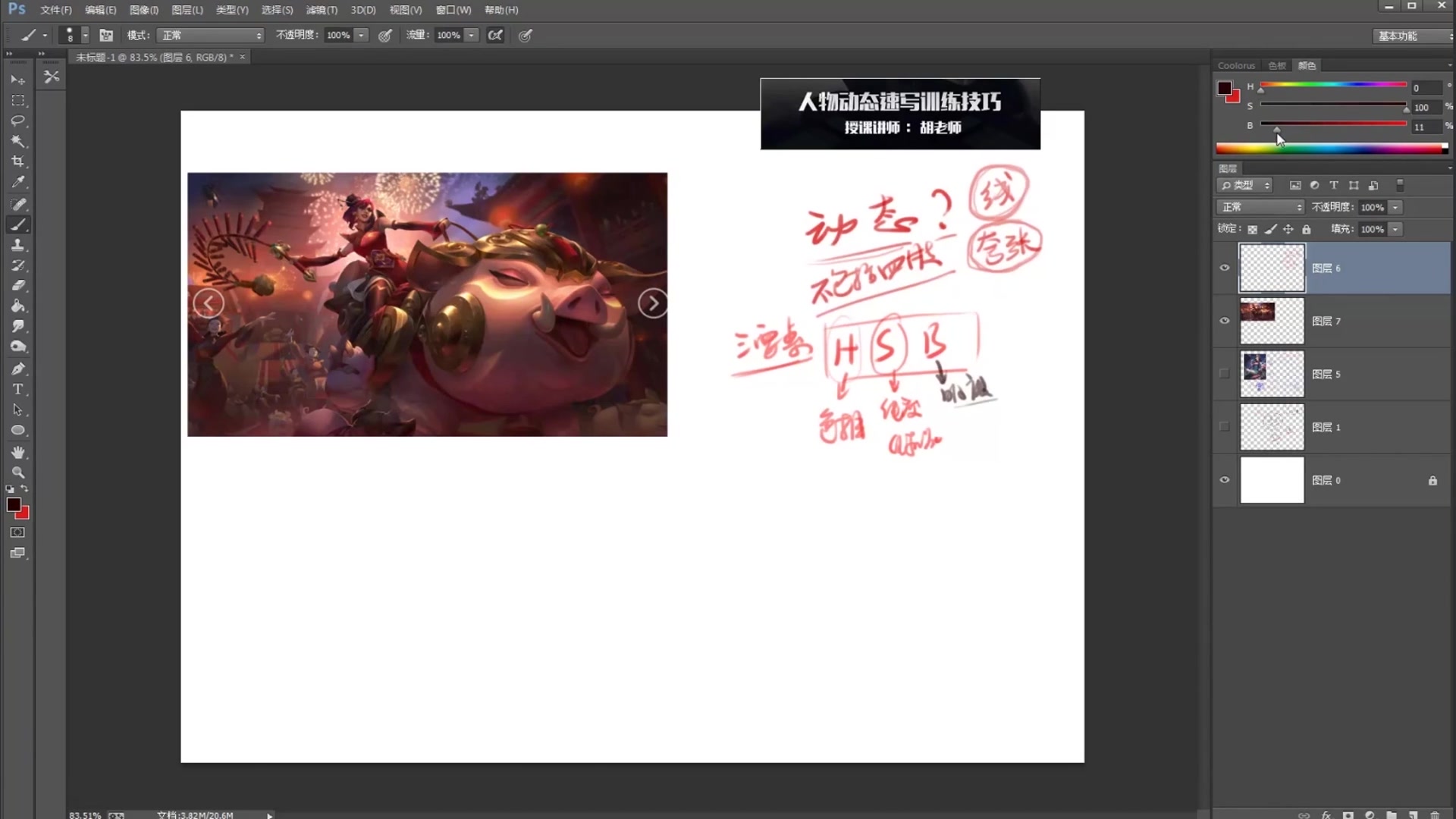
Task: Open workspace 基本功能 dropdown
Action: [1411, 36]
